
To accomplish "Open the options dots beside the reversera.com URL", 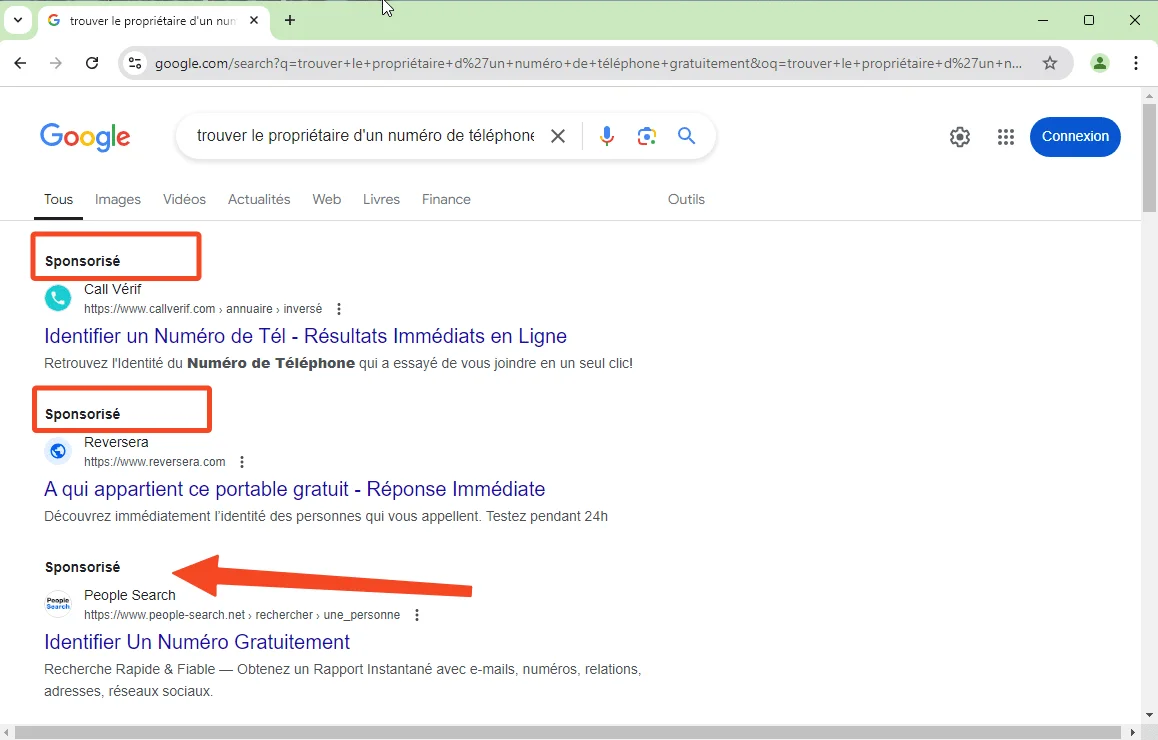I will (x=241, y=462).
